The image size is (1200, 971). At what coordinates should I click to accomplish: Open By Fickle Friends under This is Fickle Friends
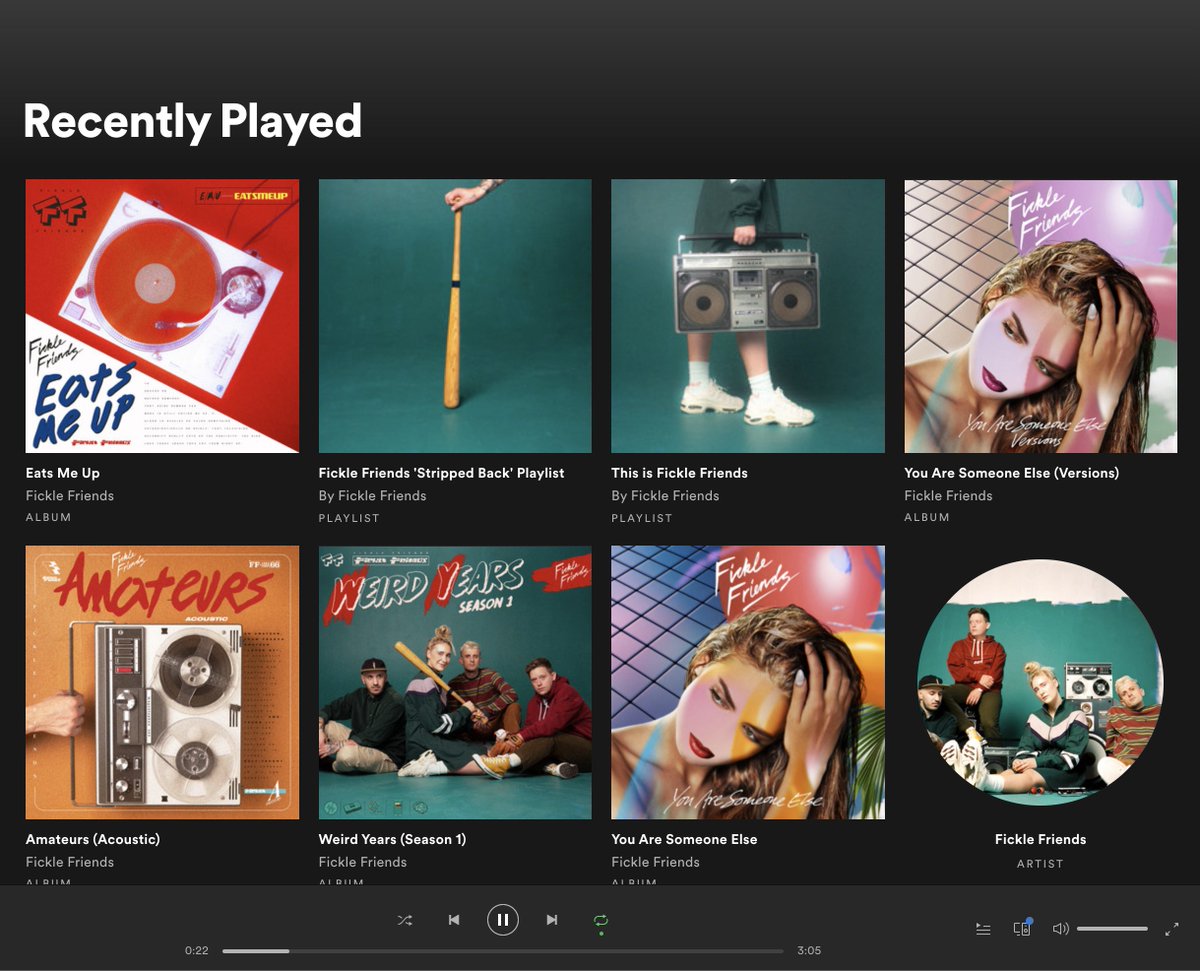coord(666,496)
